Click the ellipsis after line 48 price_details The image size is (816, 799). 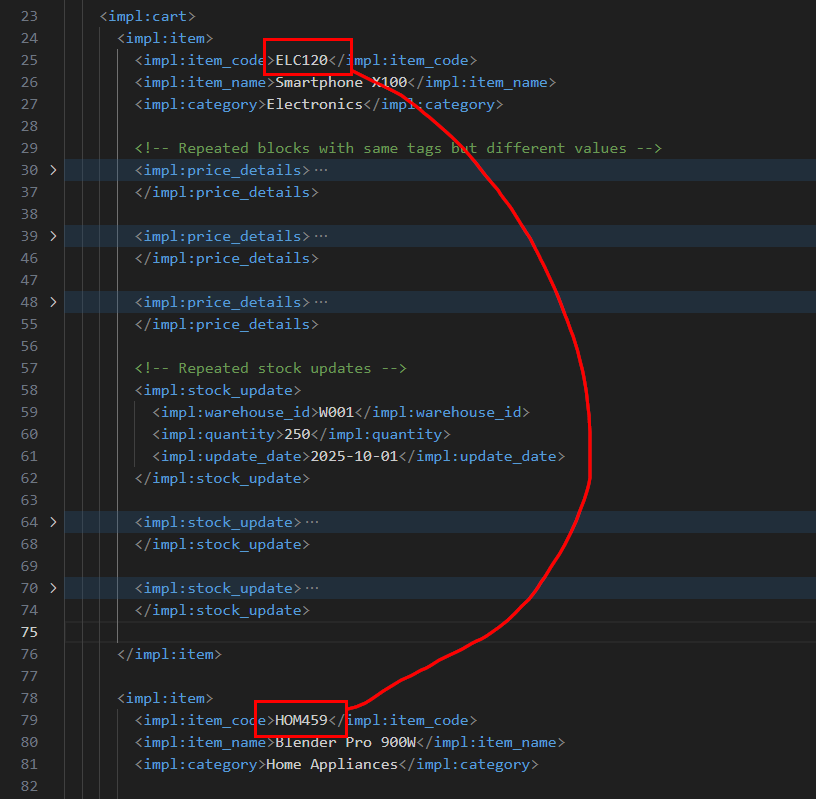[x=321, y=303]
